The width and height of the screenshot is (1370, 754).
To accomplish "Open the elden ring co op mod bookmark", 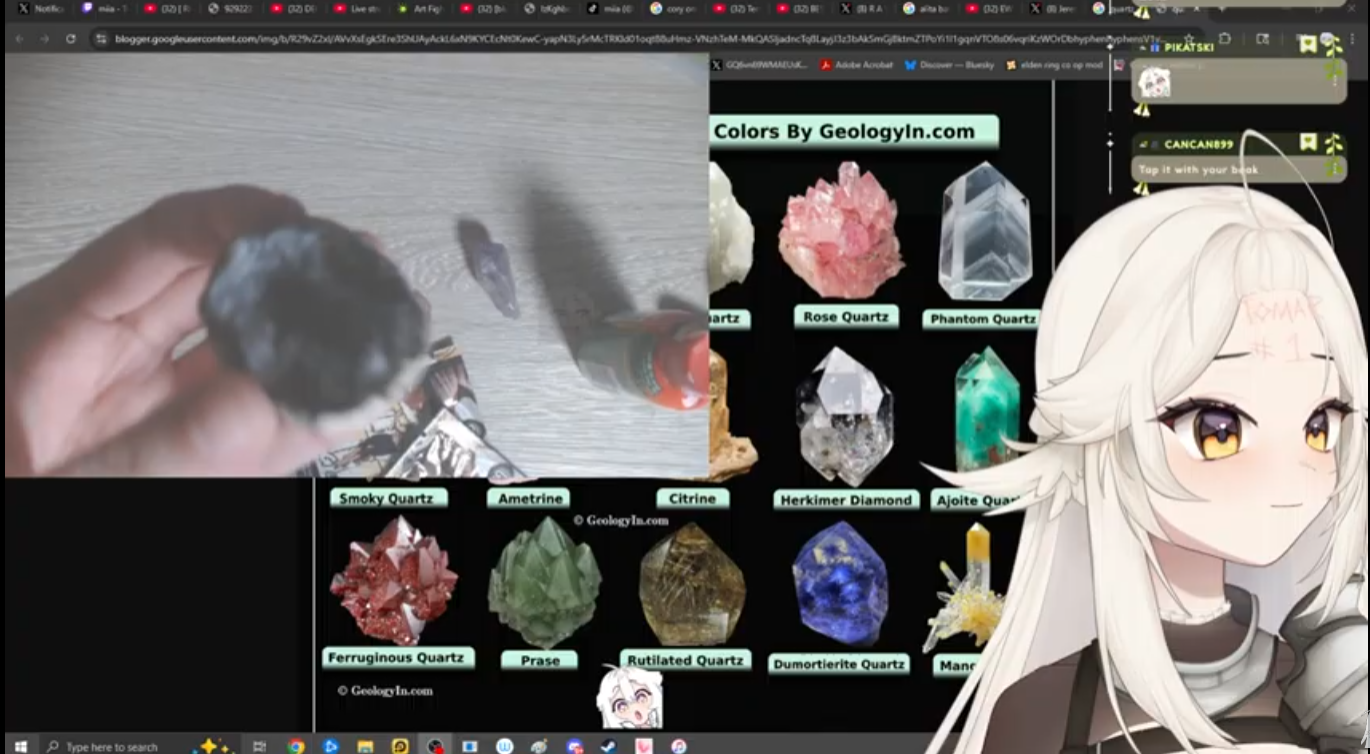I will coord(1054,65).
